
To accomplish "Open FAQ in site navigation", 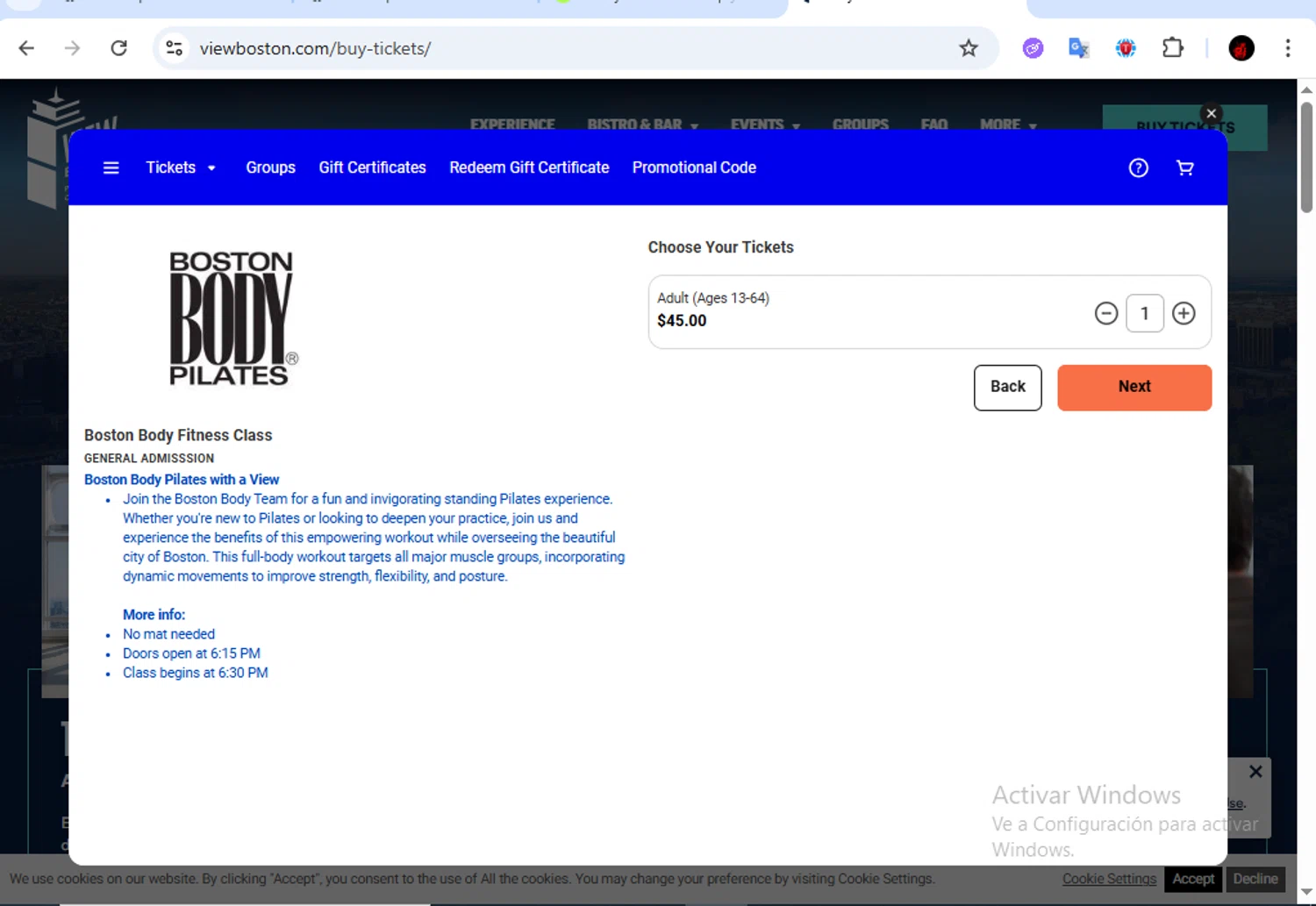I will [x=934, y=125].
